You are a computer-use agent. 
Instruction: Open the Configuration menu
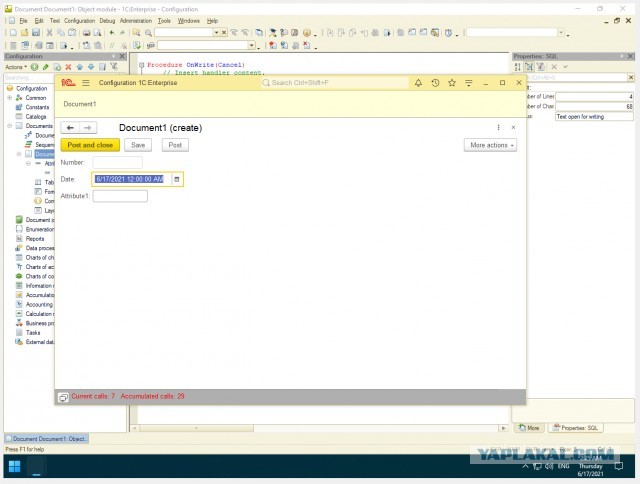[79, 21]
